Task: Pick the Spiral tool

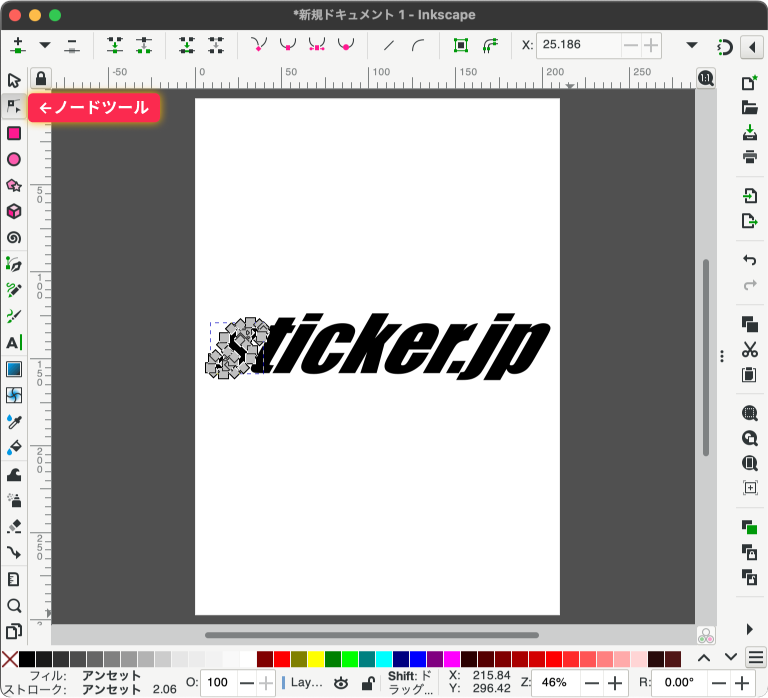Action: pyautogui.click(x=14, y=238)
